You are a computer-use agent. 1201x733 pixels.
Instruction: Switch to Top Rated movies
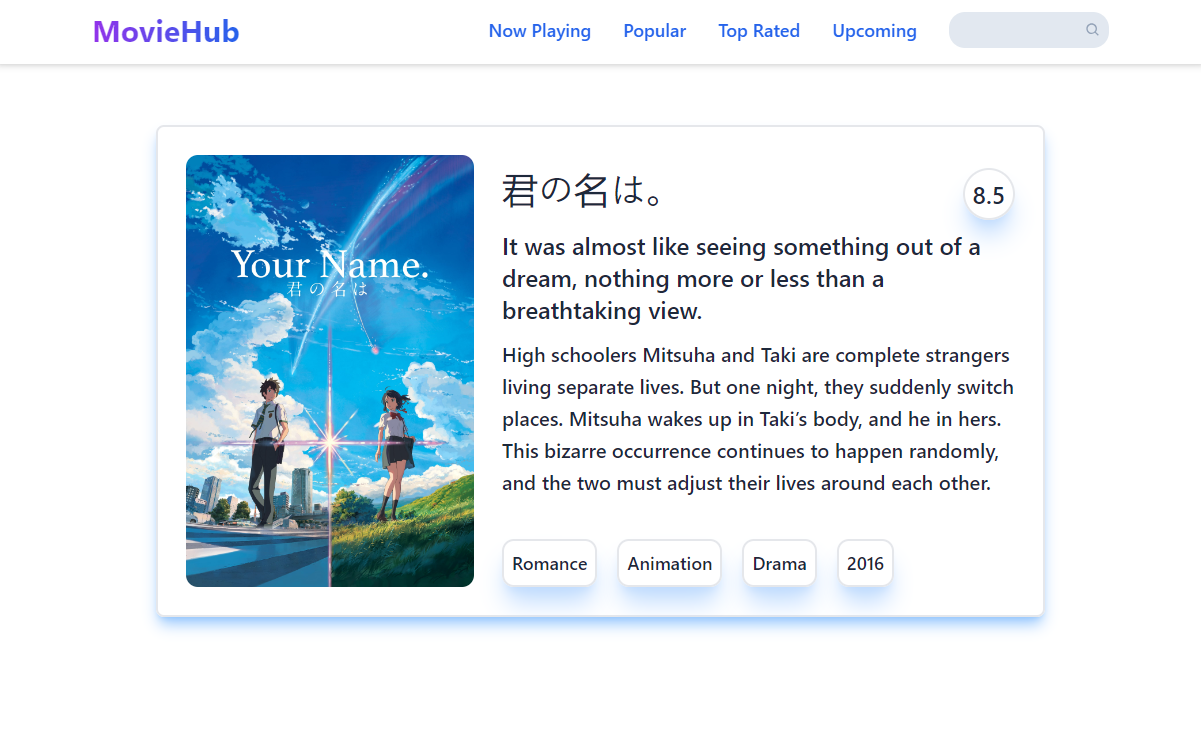tap(759, 31)
